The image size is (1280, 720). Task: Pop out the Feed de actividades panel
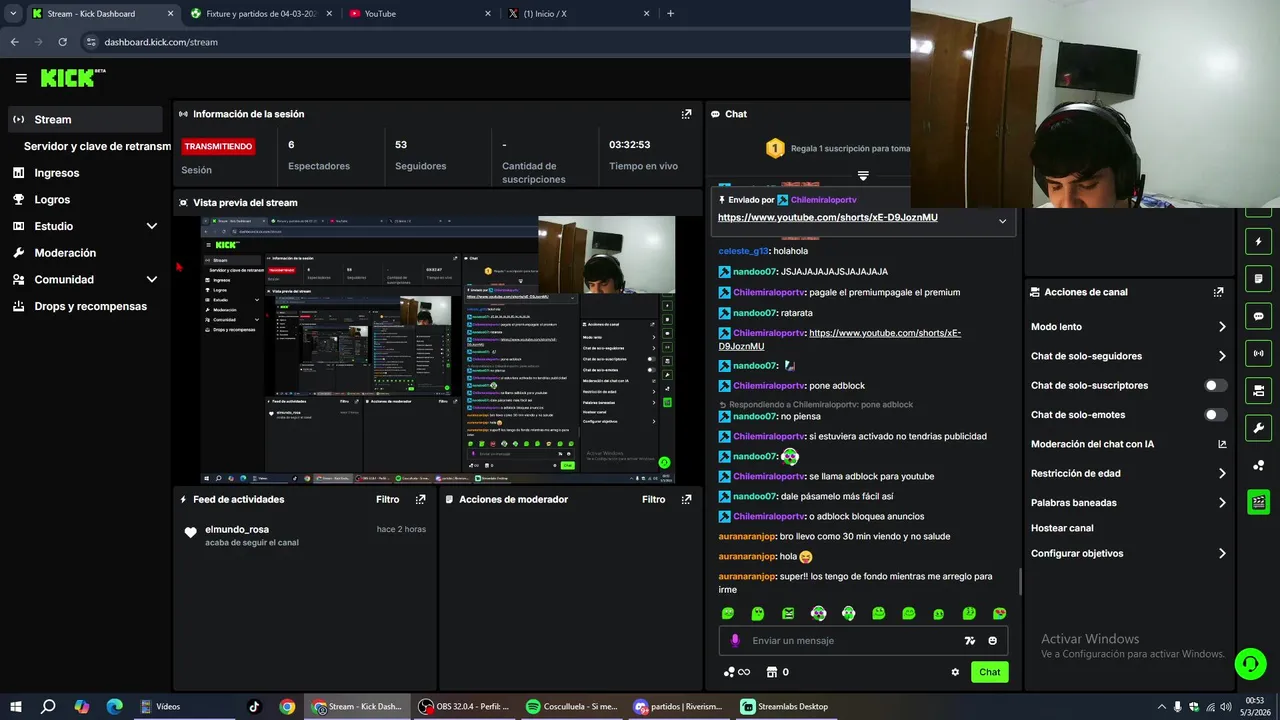tap(421, 499)
